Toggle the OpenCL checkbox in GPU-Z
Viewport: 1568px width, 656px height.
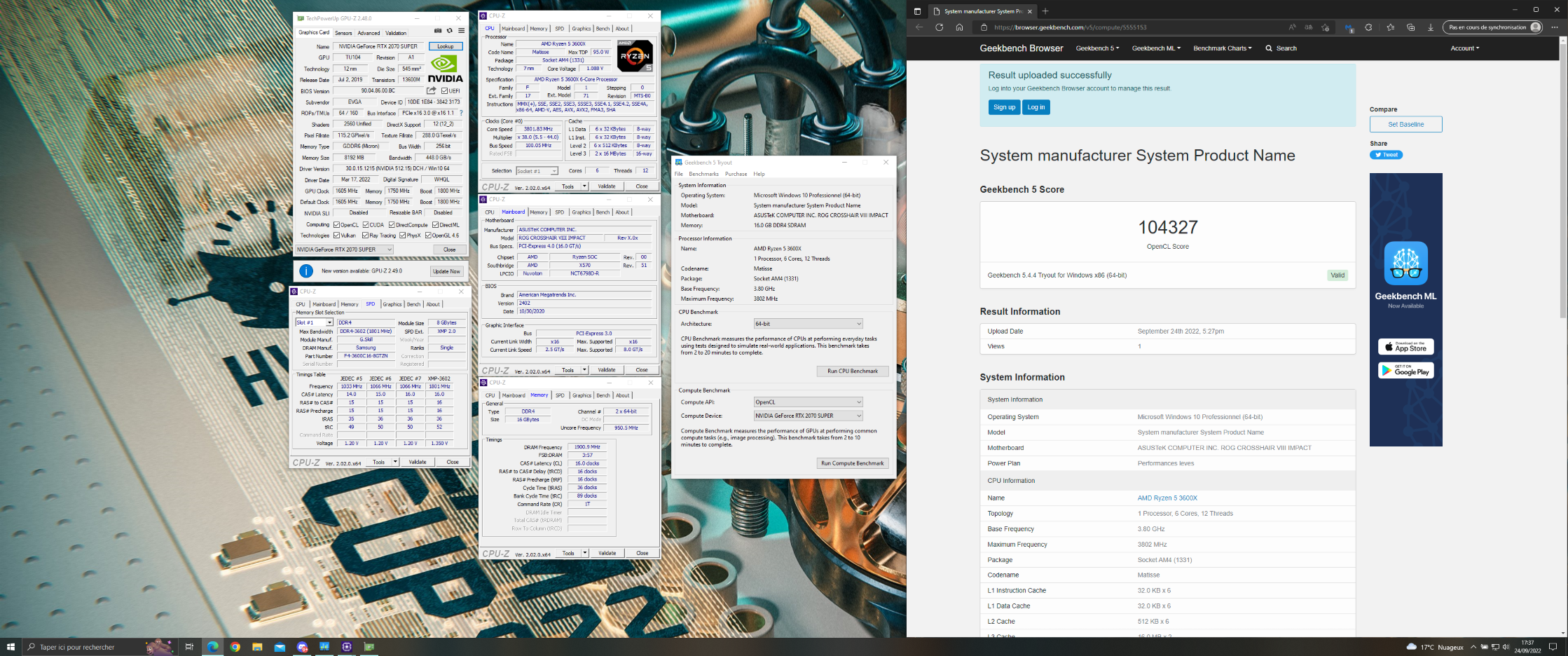coord(336,225)
